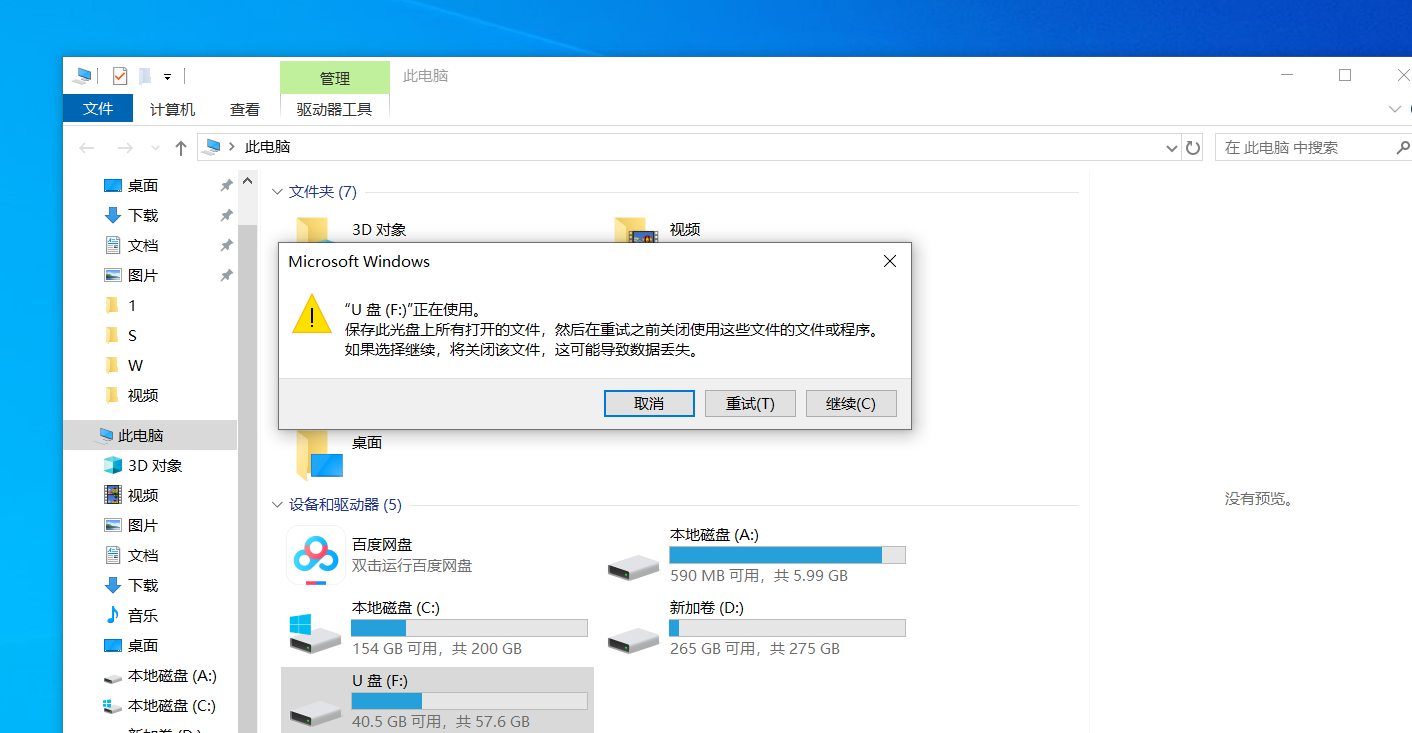Image resolution: width=1412 pixels, height=733 pixels.
Task: Refresh the 此电脑 view
Action: pos(1192,148)
